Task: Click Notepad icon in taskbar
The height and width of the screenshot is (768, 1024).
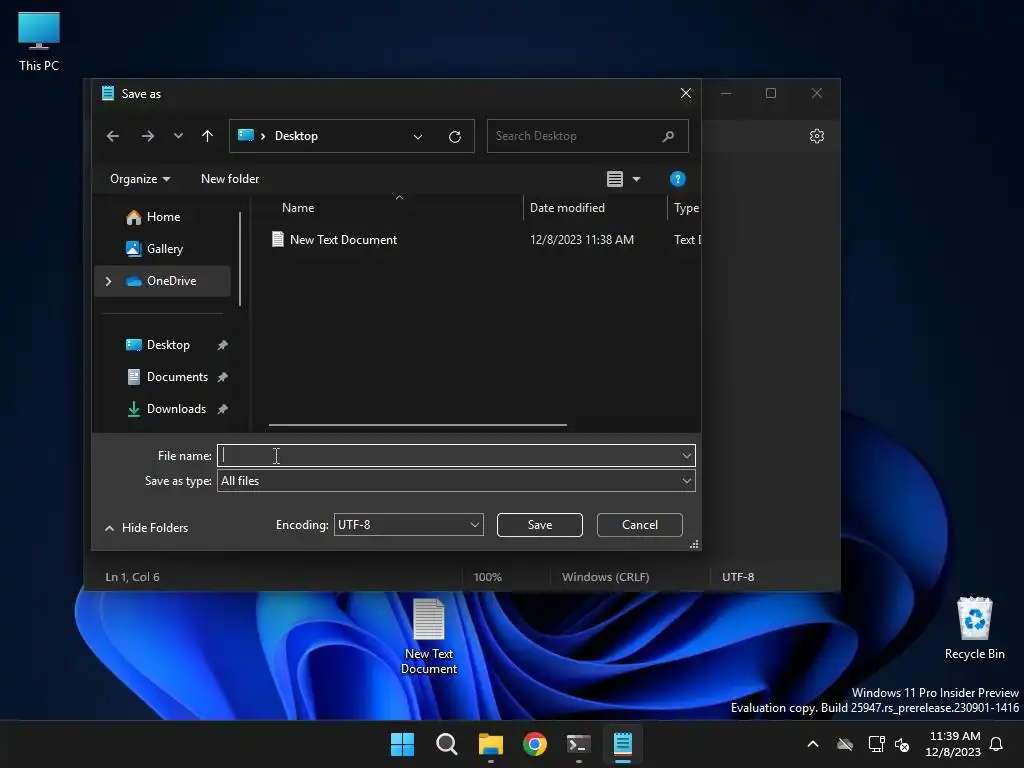Action: click(x=622, y=744)
